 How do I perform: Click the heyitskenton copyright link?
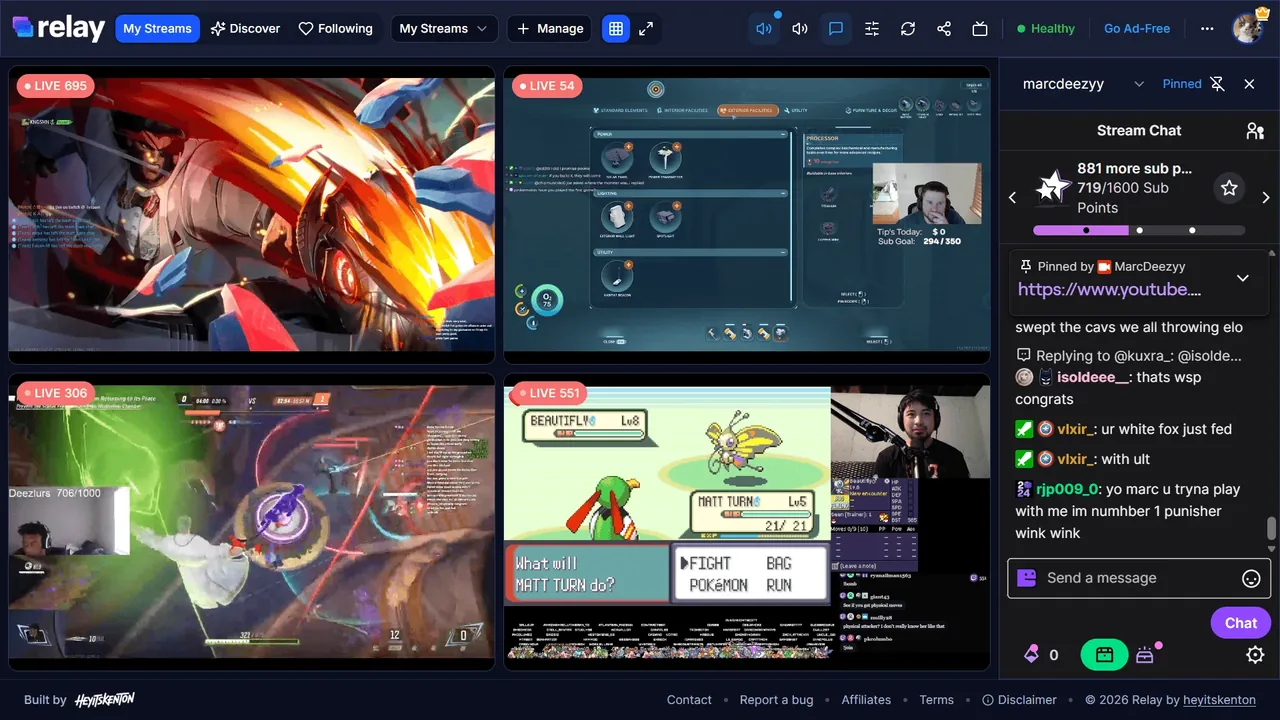(1219, 700)
